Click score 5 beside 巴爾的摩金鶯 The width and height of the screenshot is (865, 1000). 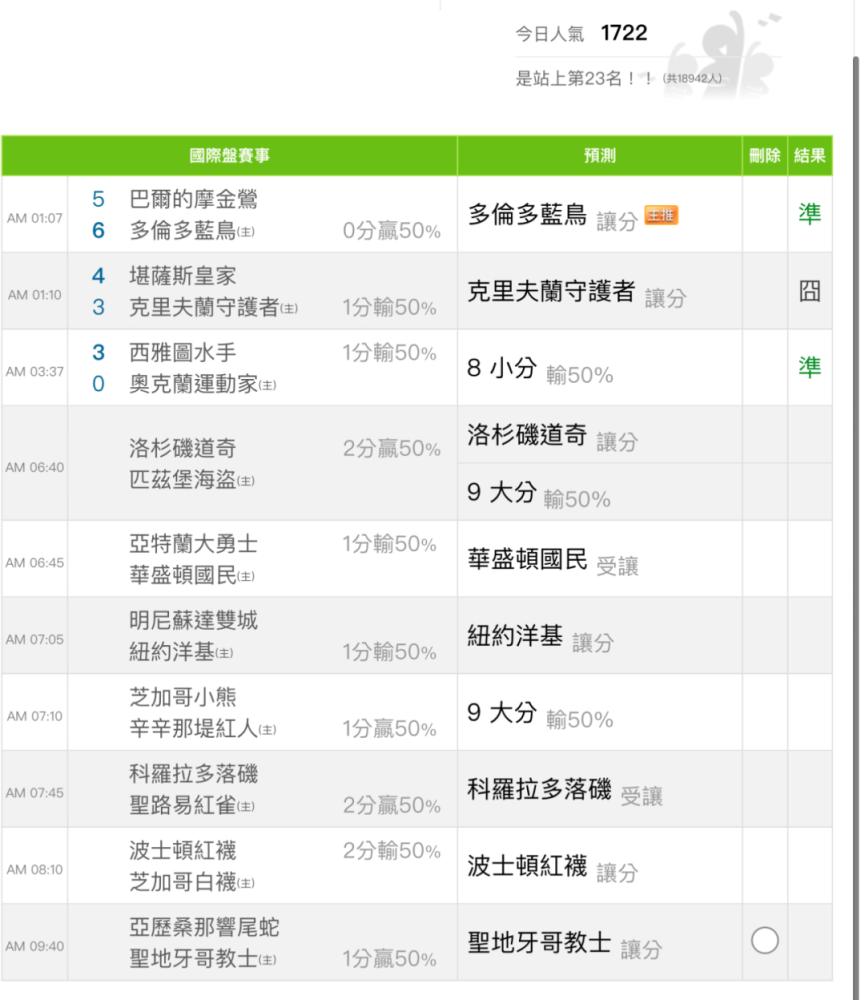click(x=98, y=199)
